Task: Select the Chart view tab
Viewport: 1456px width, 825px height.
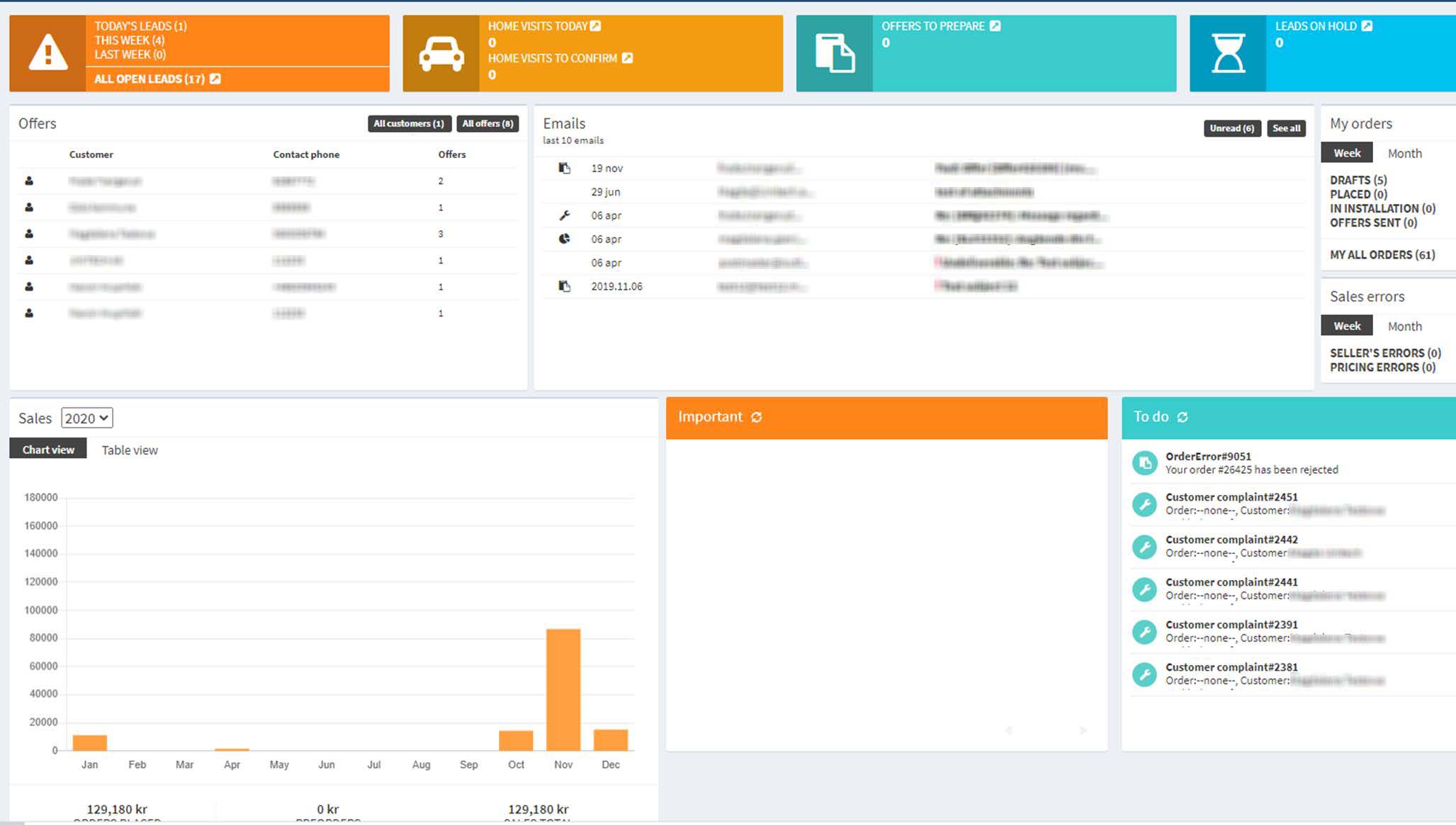Action: point(48,450)
